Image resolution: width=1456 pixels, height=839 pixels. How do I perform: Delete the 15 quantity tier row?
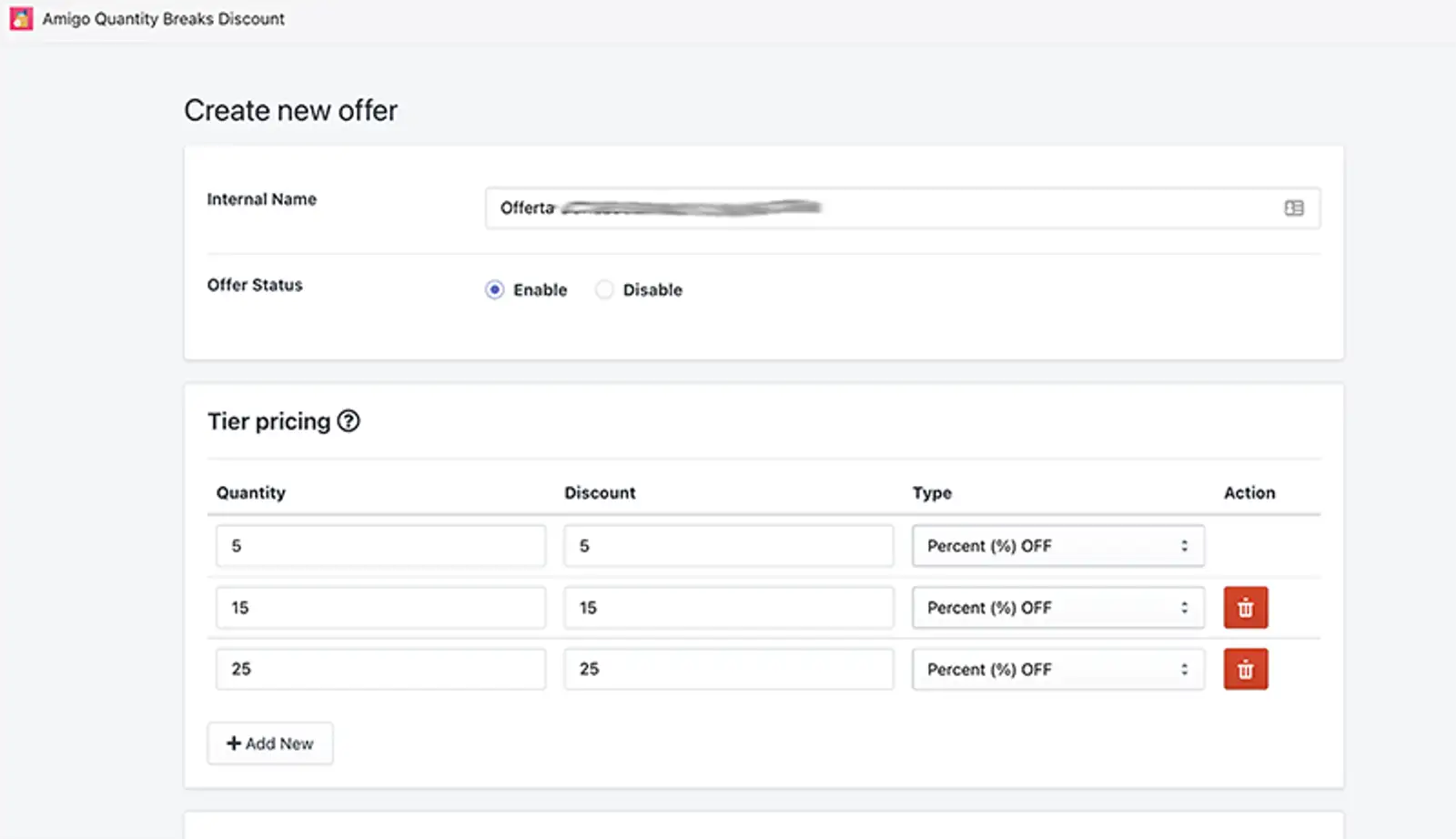(x=1245, y=608)
